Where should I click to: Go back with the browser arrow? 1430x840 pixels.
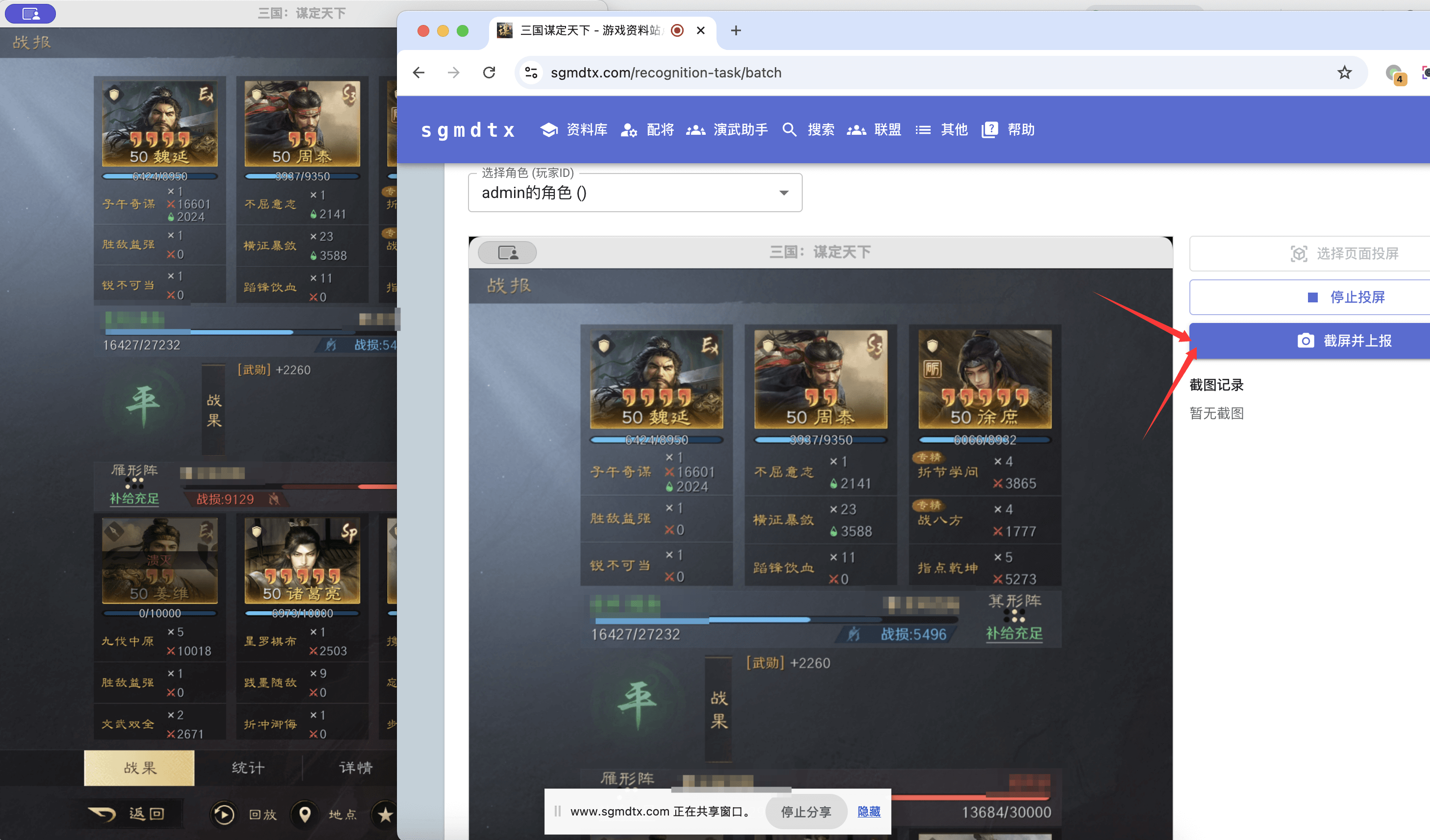coord(419,73)
